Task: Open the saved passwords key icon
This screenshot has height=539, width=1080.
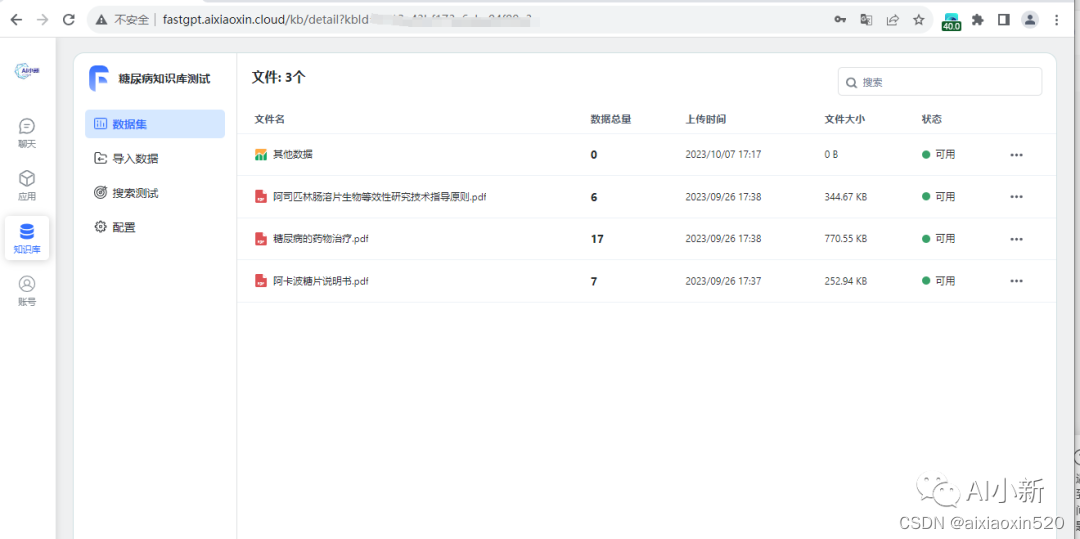Action: coord(840,20)
